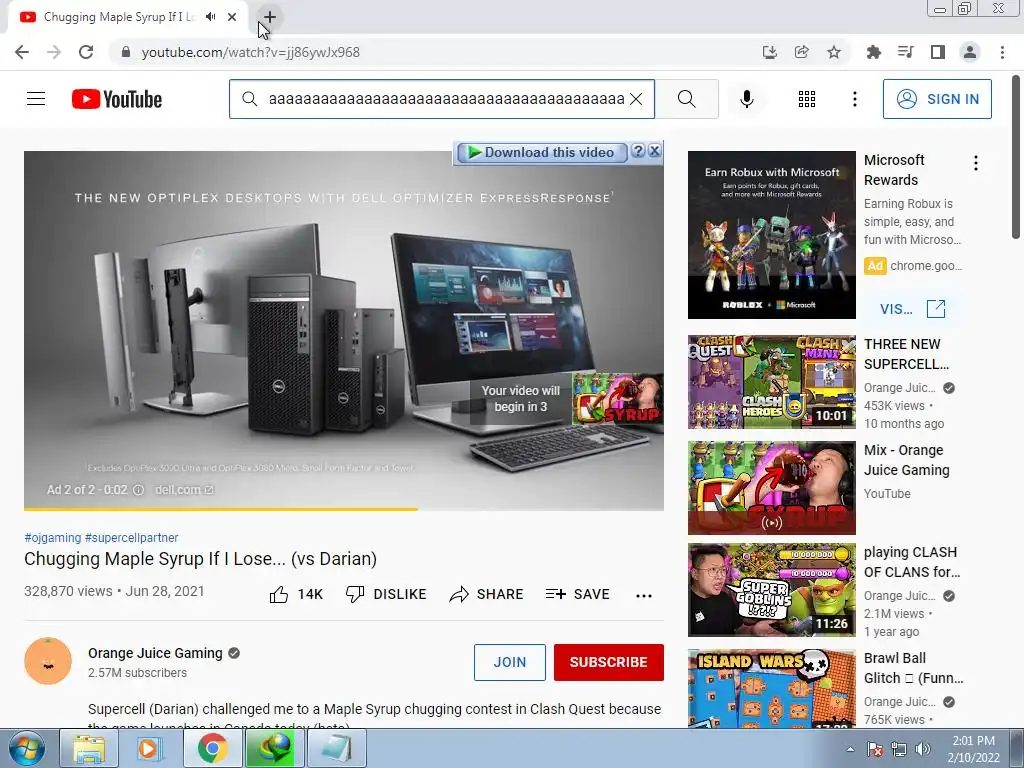Viewport: 1024px width, 768px height.
Task: Open Windows Media Player in the taskbar
Action: click(150, 748)
